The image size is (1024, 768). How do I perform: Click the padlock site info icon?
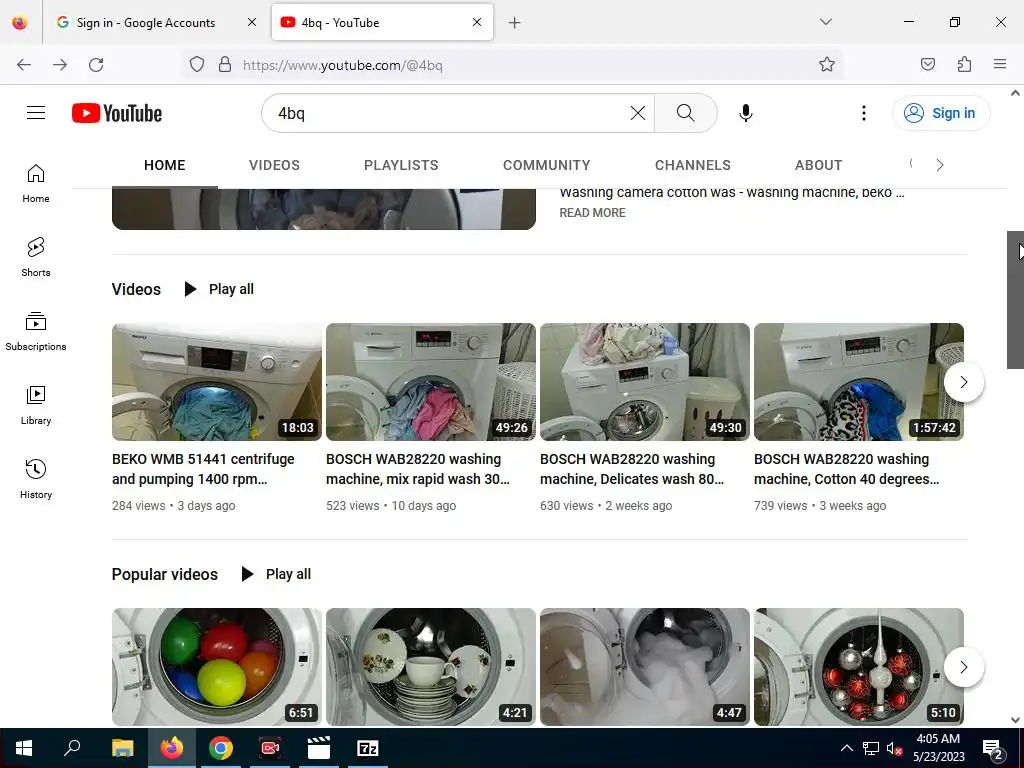tap(225, 65)
